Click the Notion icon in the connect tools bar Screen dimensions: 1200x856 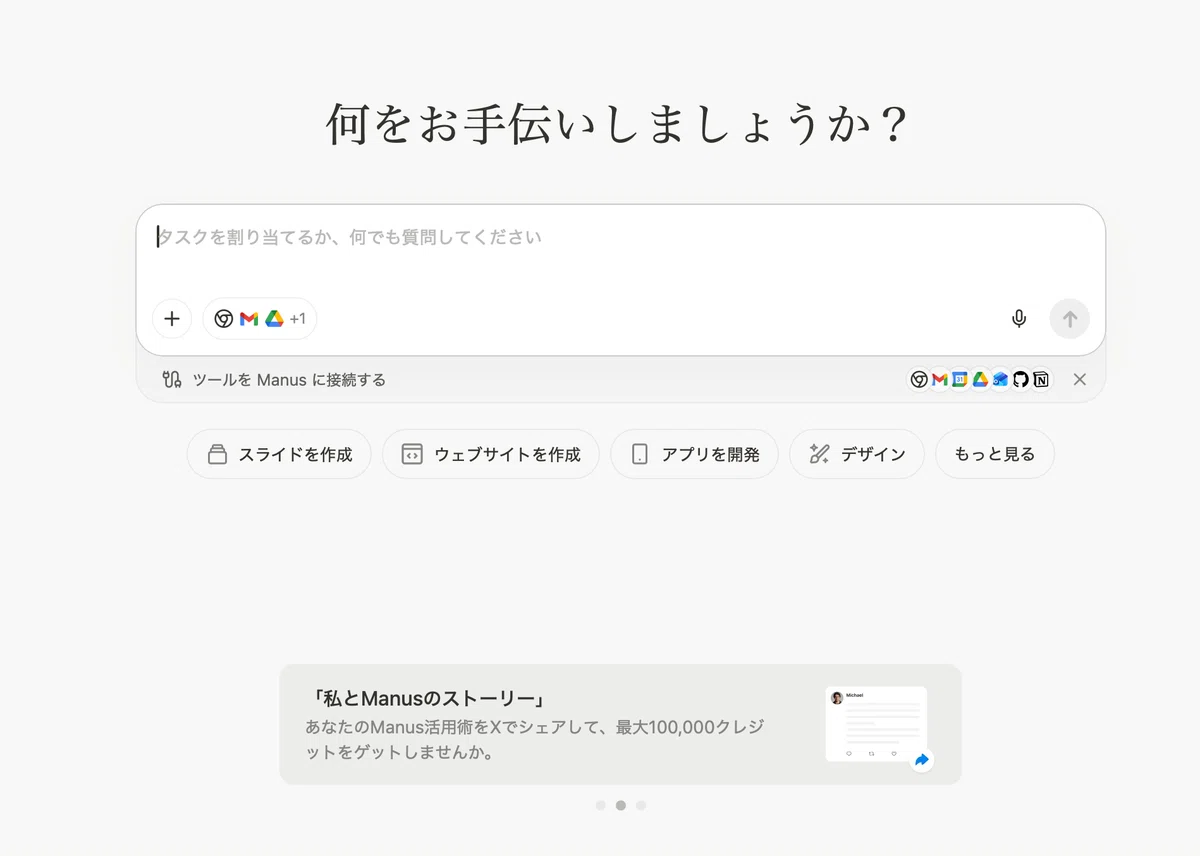click(1041, 380)
